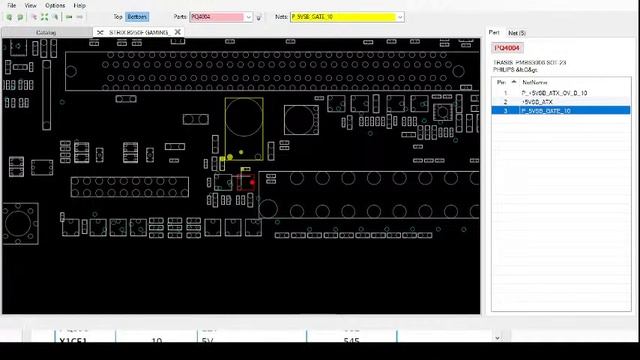
Task: Switch to the Catalog tab
Action: click(x=46, y=32)
